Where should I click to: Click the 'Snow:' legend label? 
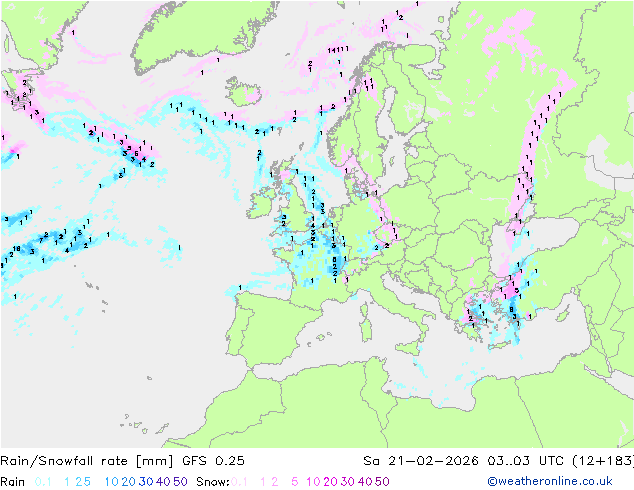213,482
